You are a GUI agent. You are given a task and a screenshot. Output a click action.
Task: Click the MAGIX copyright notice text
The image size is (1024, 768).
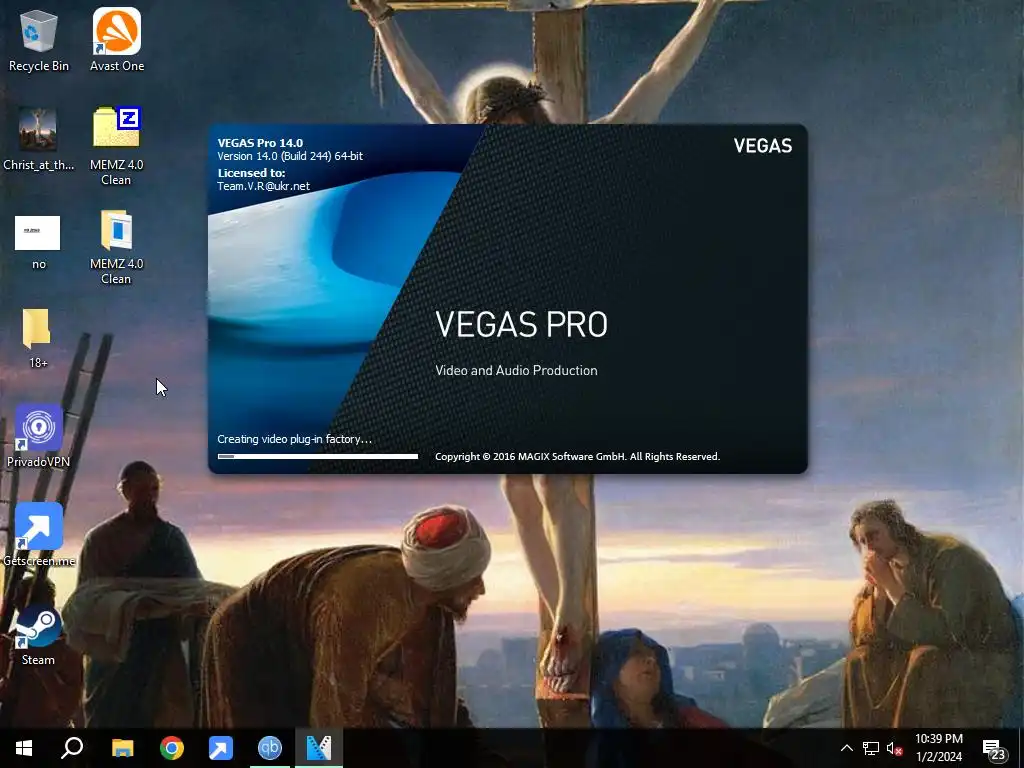[577, 456]
